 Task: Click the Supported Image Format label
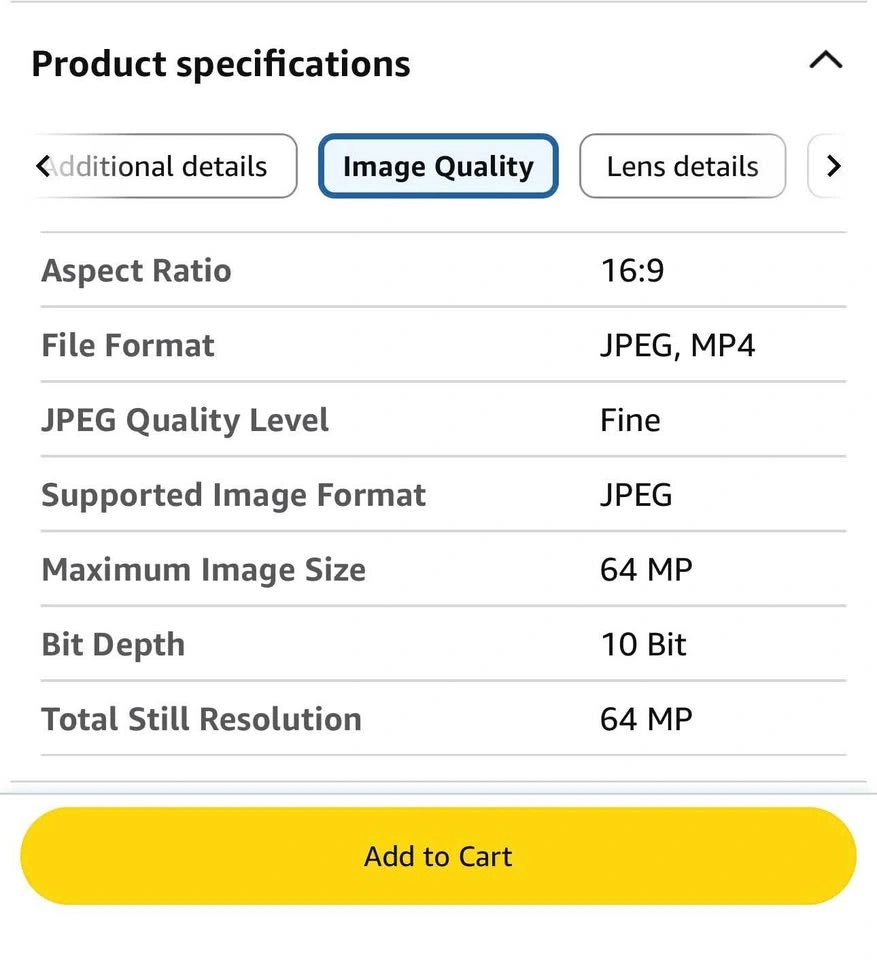(x=234, y=495)
